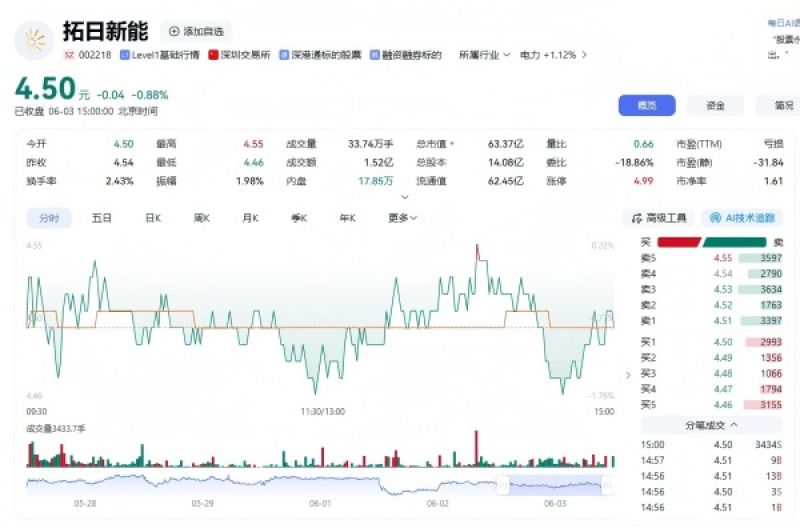Click the 05-28 date on timeline
This screenshot has width=800, height=528.
[x=85, y=504]
